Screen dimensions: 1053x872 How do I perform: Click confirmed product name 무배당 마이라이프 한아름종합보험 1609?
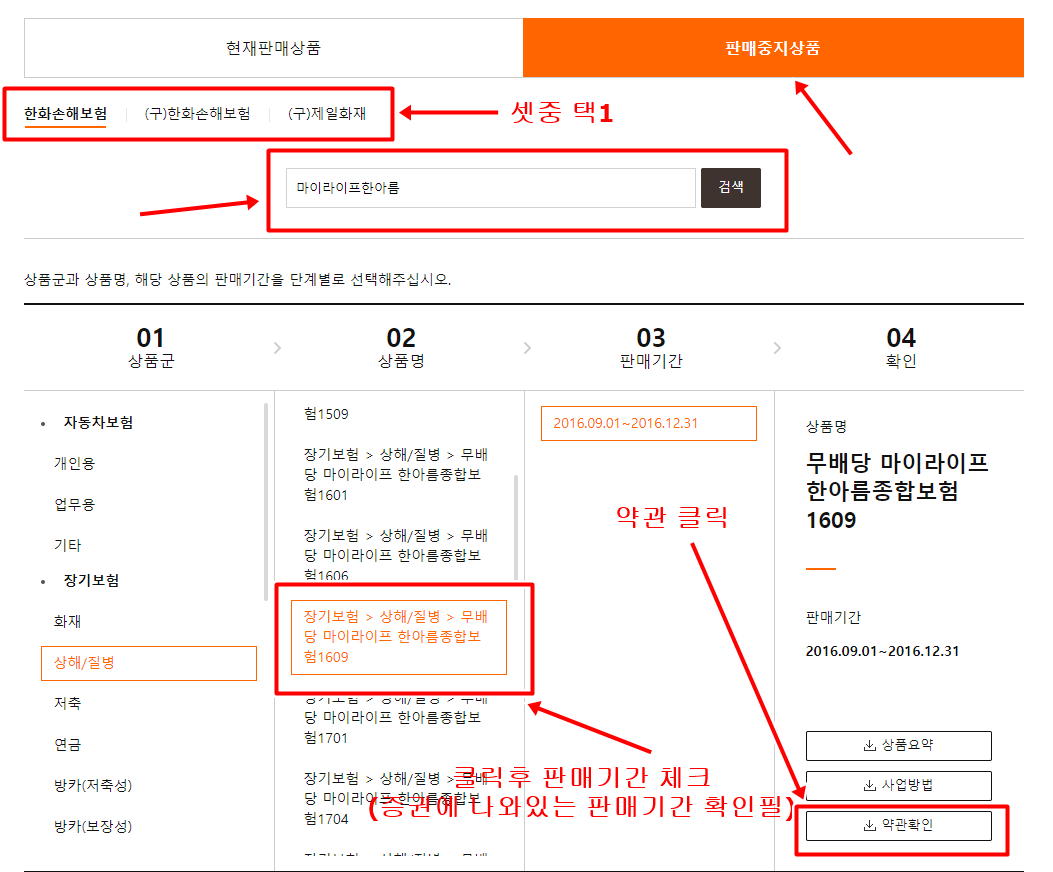tap(897, 491)
